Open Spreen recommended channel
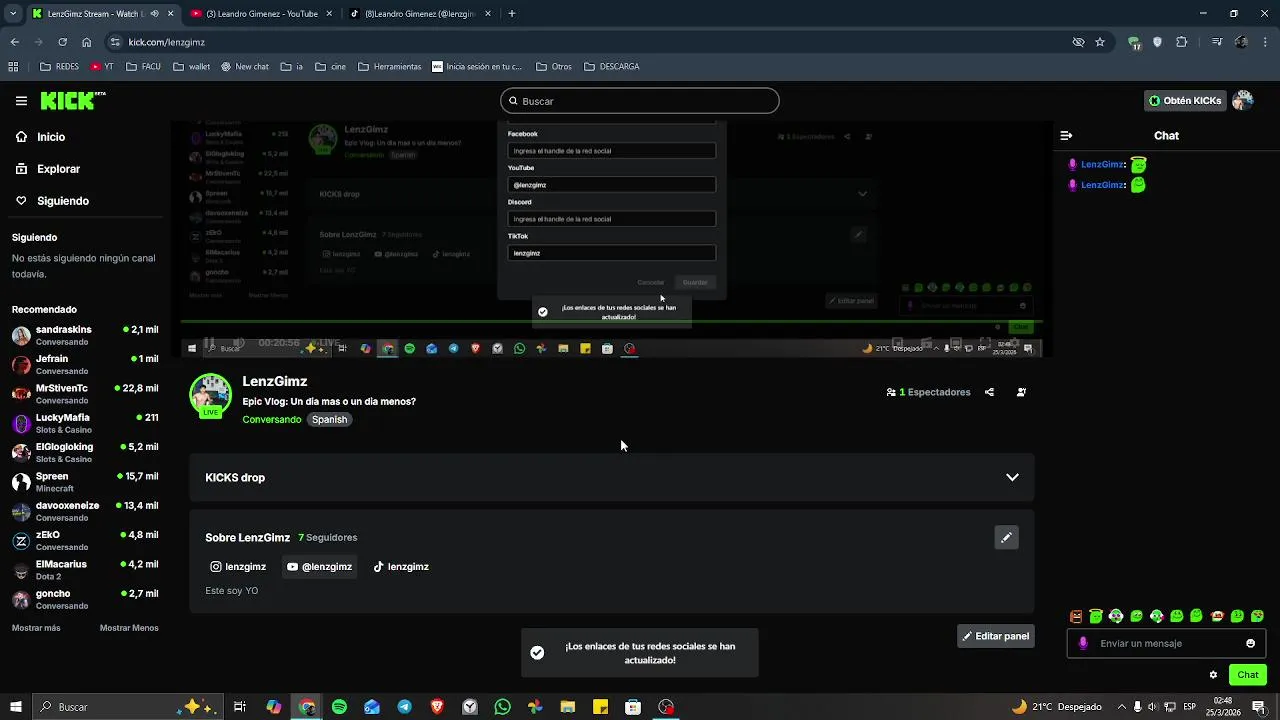 (85, 482)
